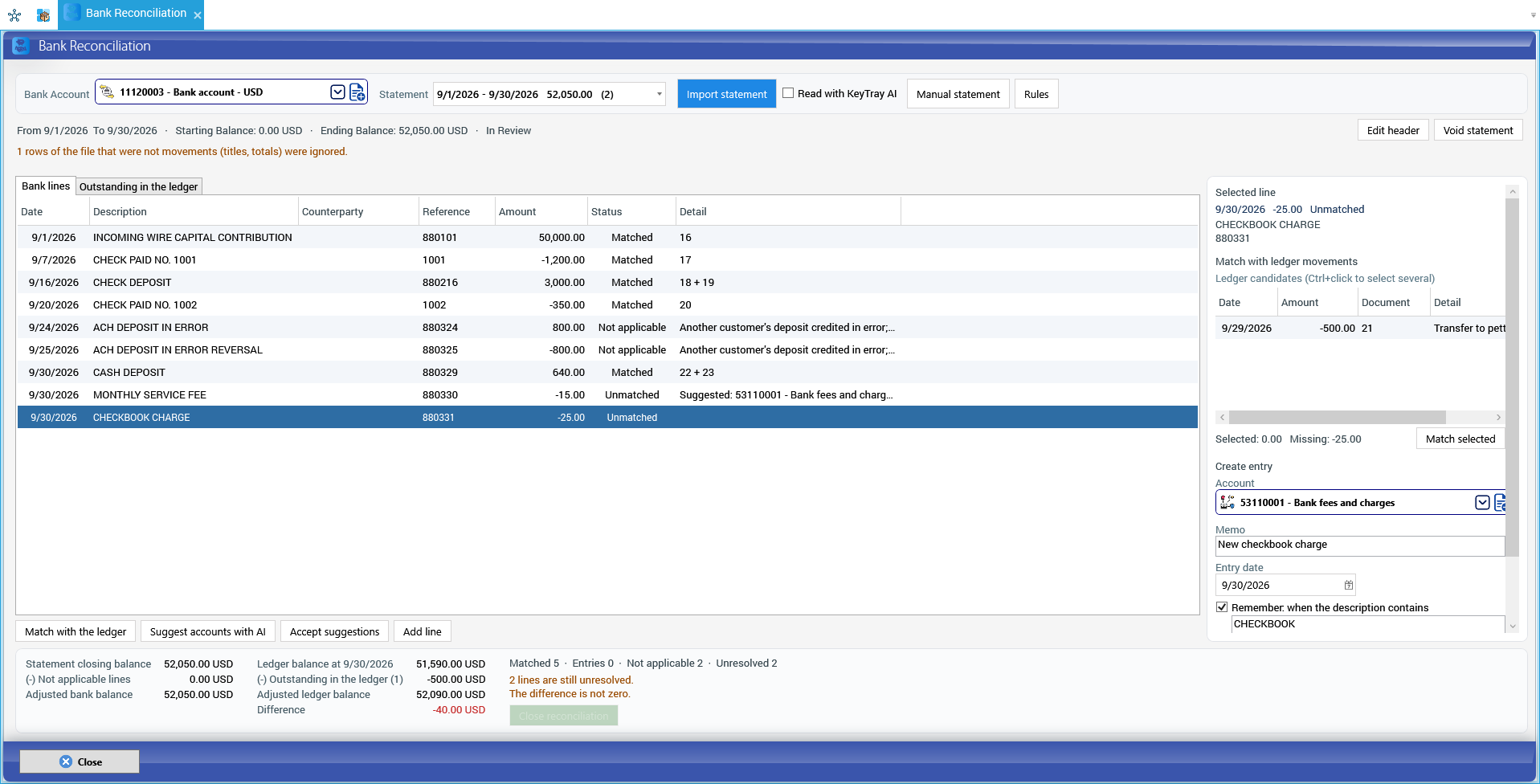Click Add line button
Screen dimensions: 1540x784
[x=423, y=631]
